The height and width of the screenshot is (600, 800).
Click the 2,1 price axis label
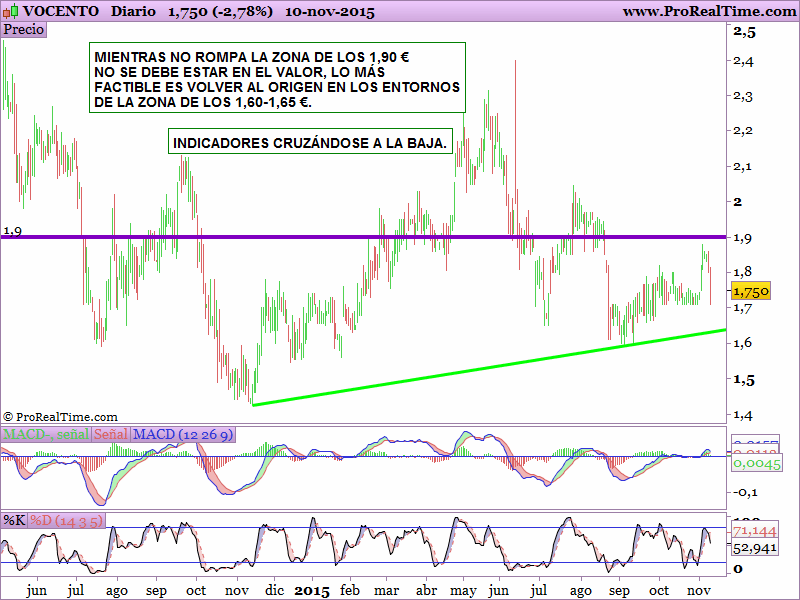(743, 166)
